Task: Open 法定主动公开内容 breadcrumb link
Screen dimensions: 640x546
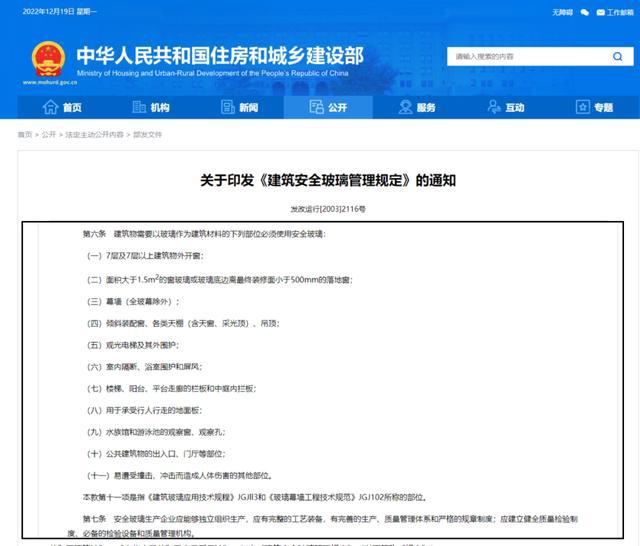Action: [x=94, y=134]
